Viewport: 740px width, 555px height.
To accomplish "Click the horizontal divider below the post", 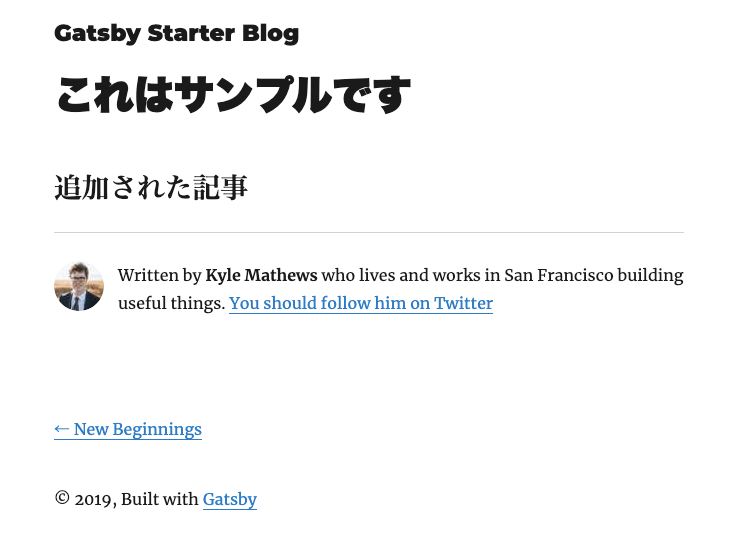I will (x=369, y=232).
